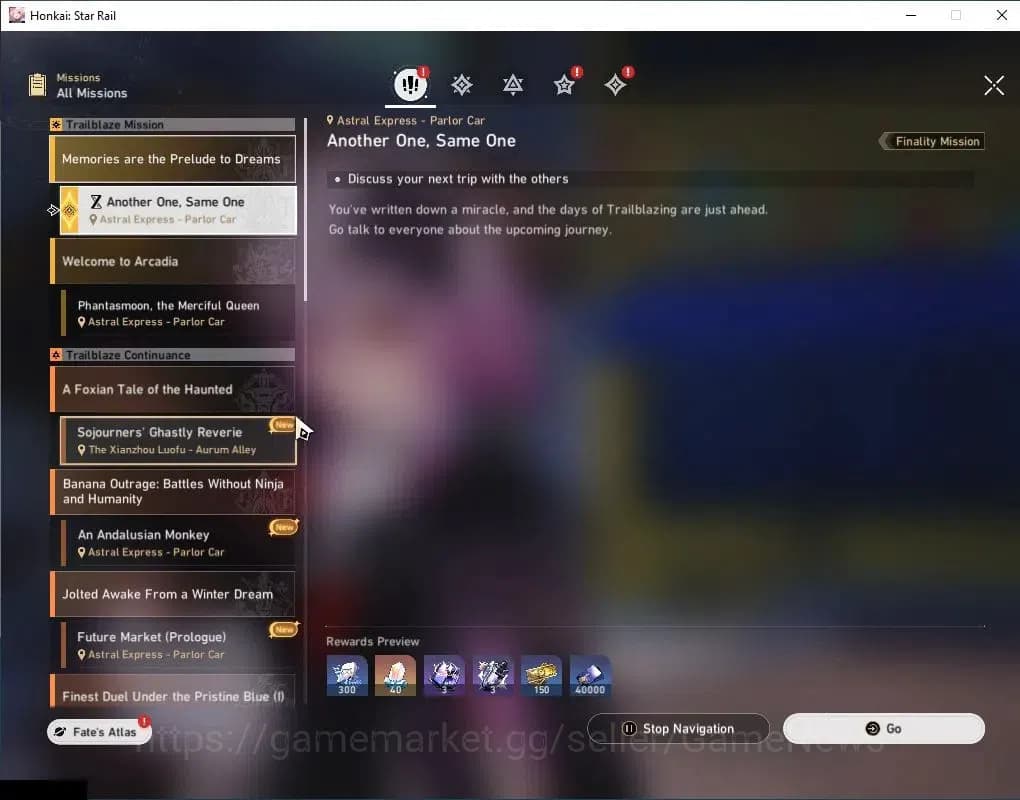The height and width of the screenshot is (800, 1020).
Task: Collapse the Welcome to Arcadia group
Action: coord(173,261)
